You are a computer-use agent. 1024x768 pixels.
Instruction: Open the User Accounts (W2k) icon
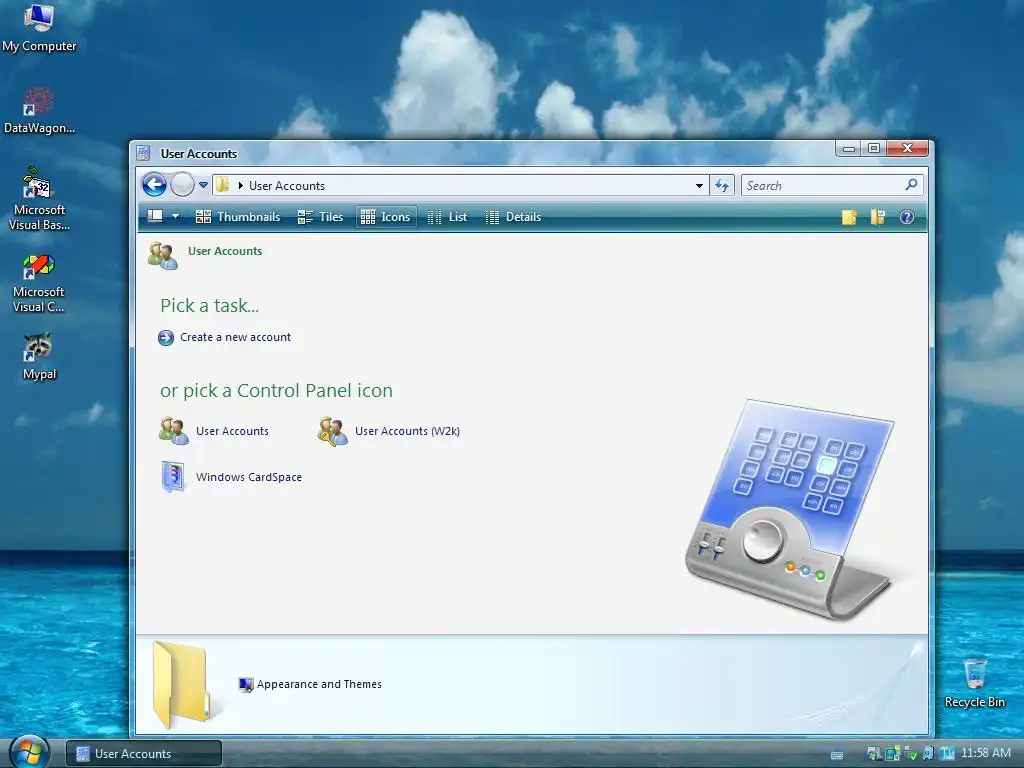click(x=332, y=431)
